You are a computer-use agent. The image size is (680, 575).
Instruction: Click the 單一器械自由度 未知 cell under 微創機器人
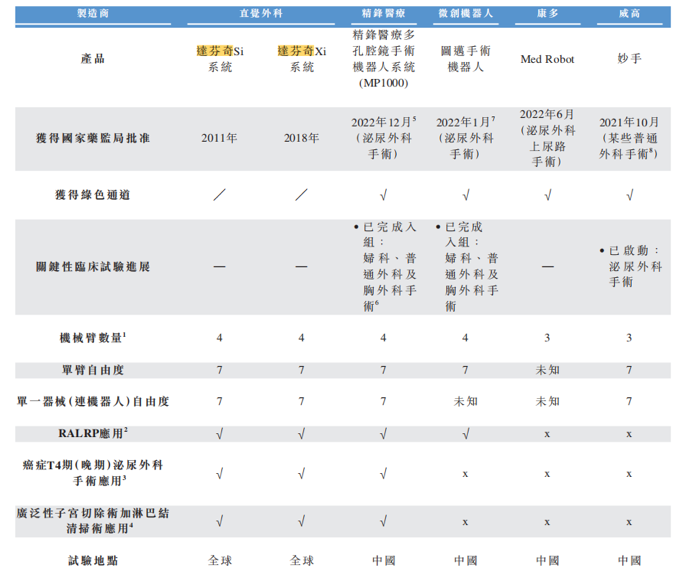point(465,402)
